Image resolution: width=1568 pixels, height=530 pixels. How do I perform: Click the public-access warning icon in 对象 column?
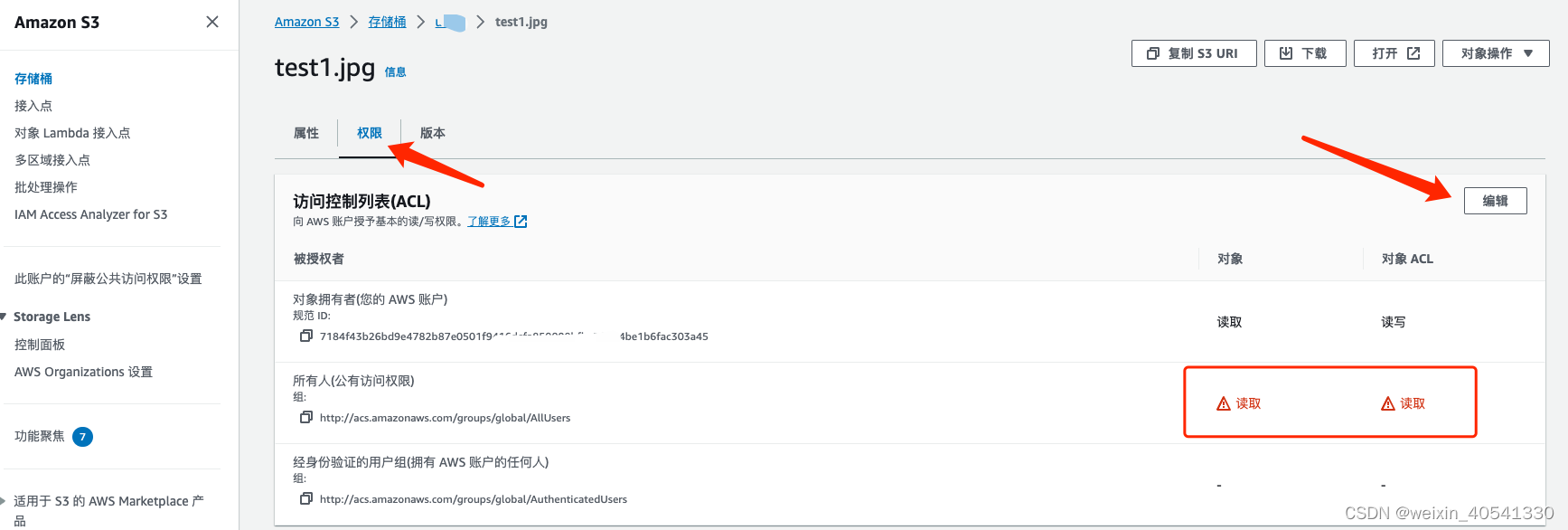click(1224, 403)
